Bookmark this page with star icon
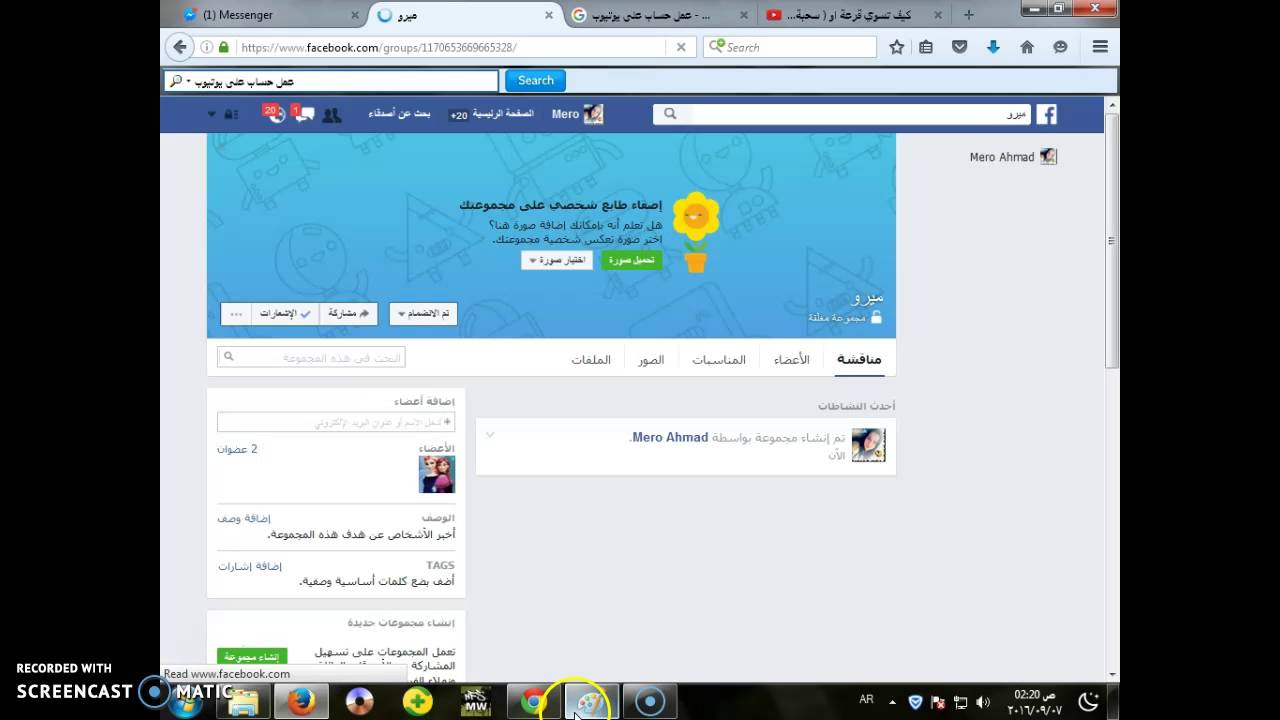 pyautogui.click(x=897, y=47)
